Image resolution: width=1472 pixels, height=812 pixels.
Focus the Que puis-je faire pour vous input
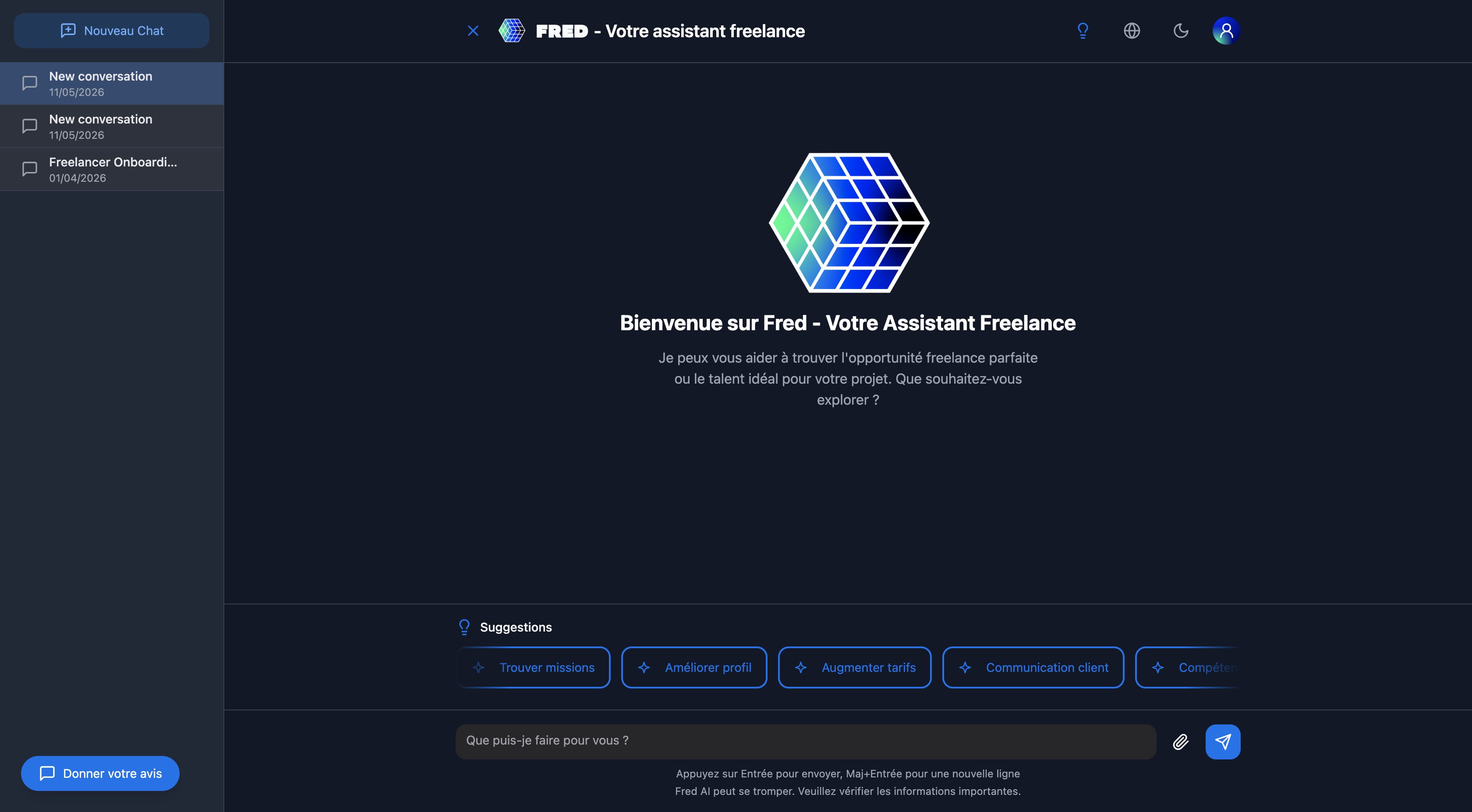pyautogui.click(x=806, y=742)
